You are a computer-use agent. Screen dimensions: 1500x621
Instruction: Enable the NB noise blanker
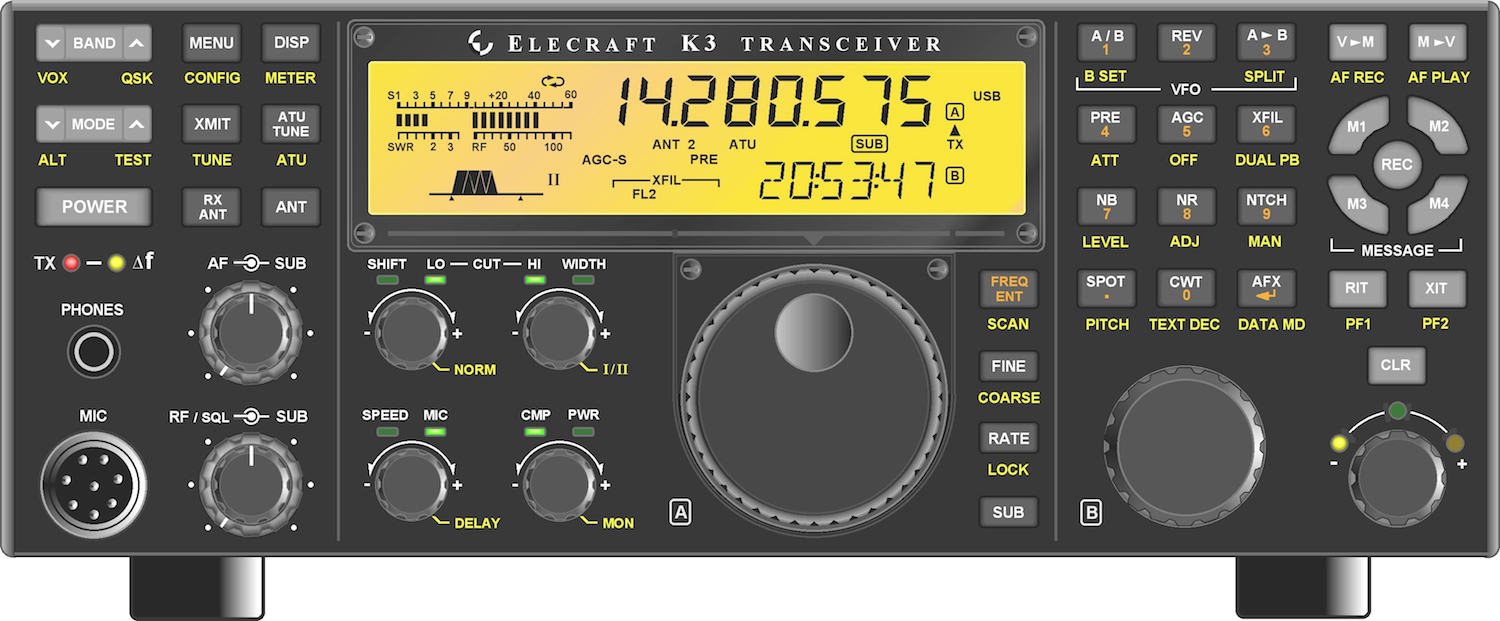pos(1106,206)
